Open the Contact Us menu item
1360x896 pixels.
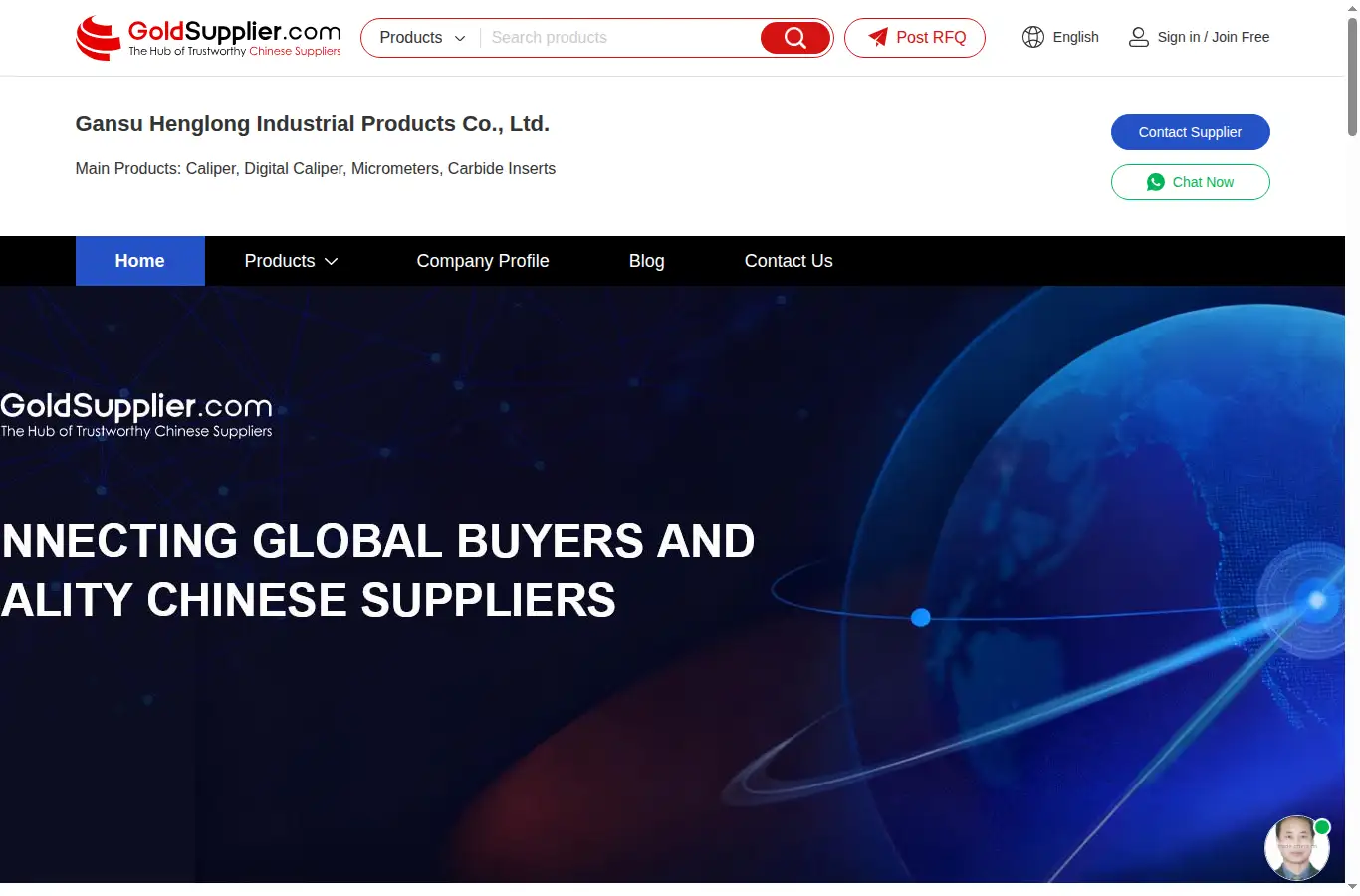point(789,261)
